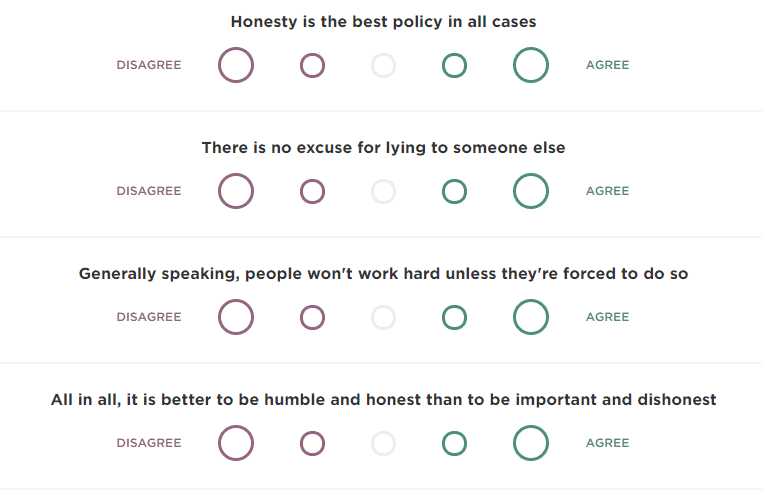762x497 pixels.
Task: Select strongly disagree for 'Honesty is the best policy'
Action: point(236,65)
